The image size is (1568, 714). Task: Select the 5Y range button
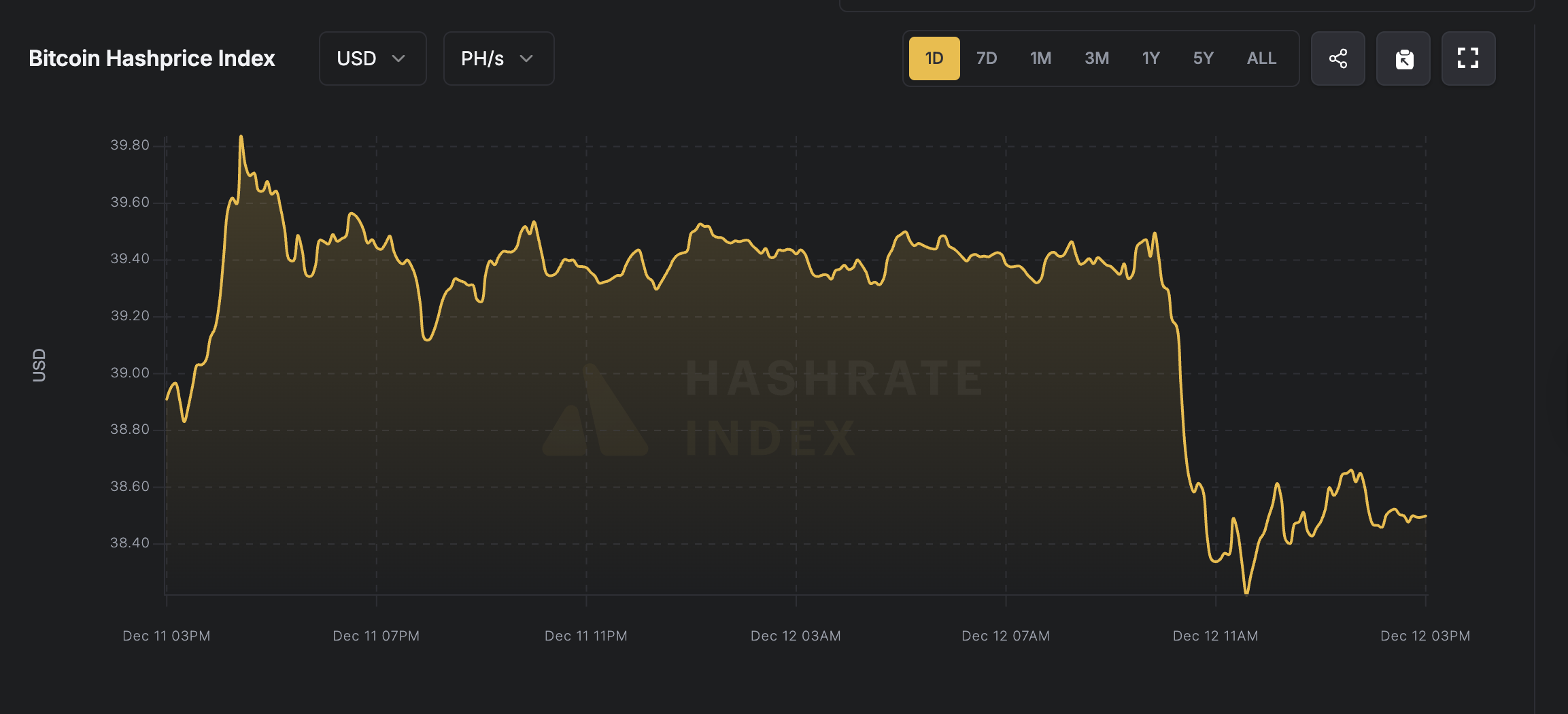1204,58
